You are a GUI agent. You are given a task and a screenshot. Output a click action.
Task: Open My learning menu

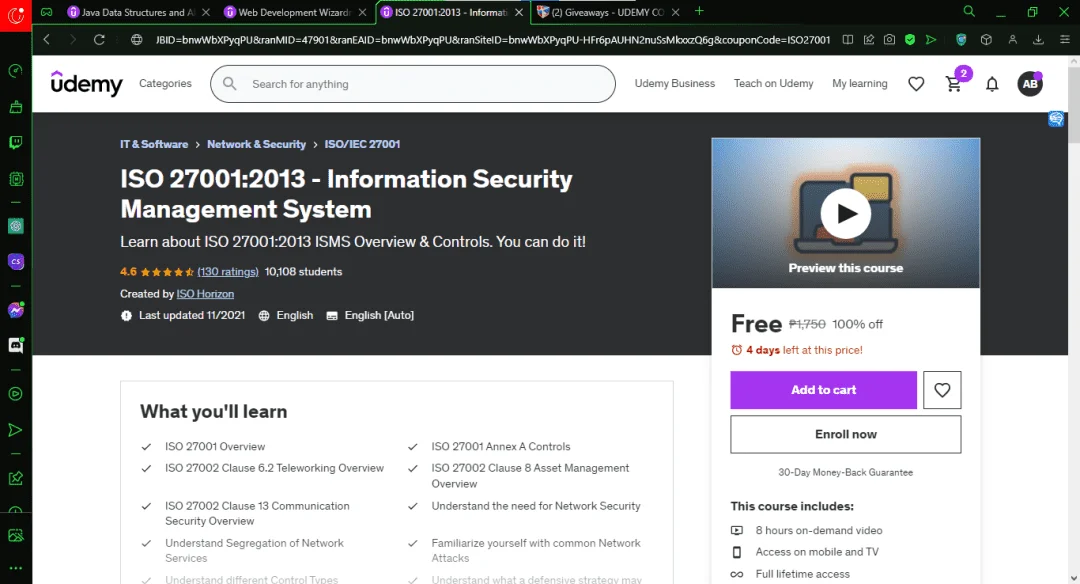tap(860, 83)
